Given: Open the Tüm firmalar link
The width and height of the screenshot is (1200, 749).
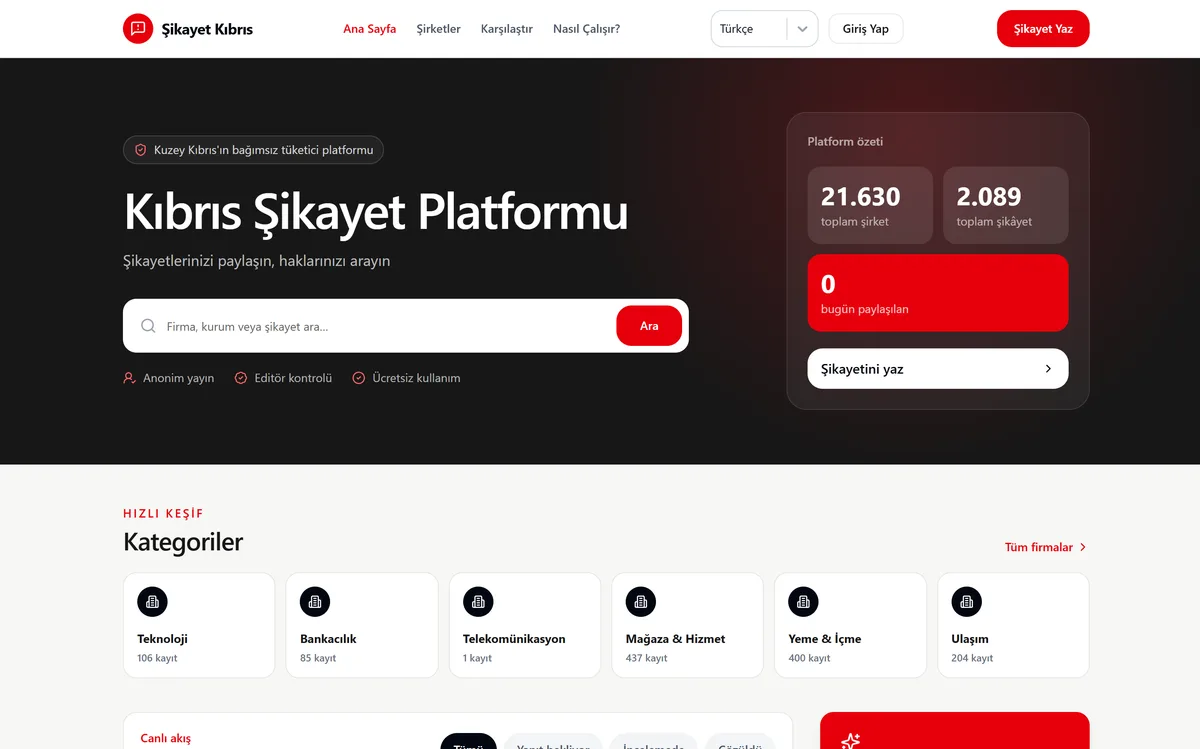Looking at the screenshot, I should click(1046, 547).
